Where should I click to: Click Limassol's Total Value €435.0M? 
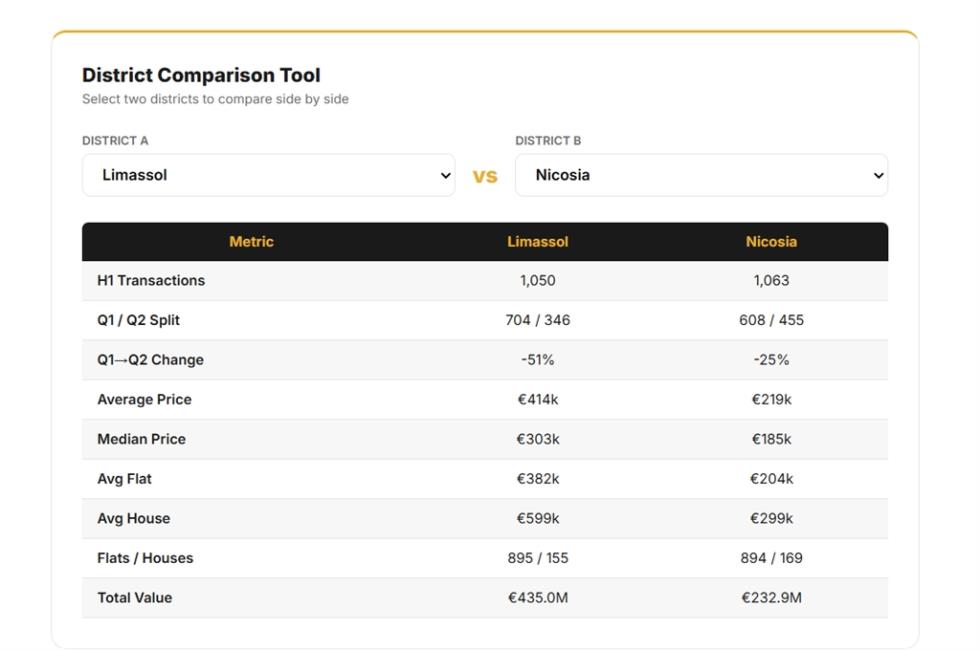538,598
